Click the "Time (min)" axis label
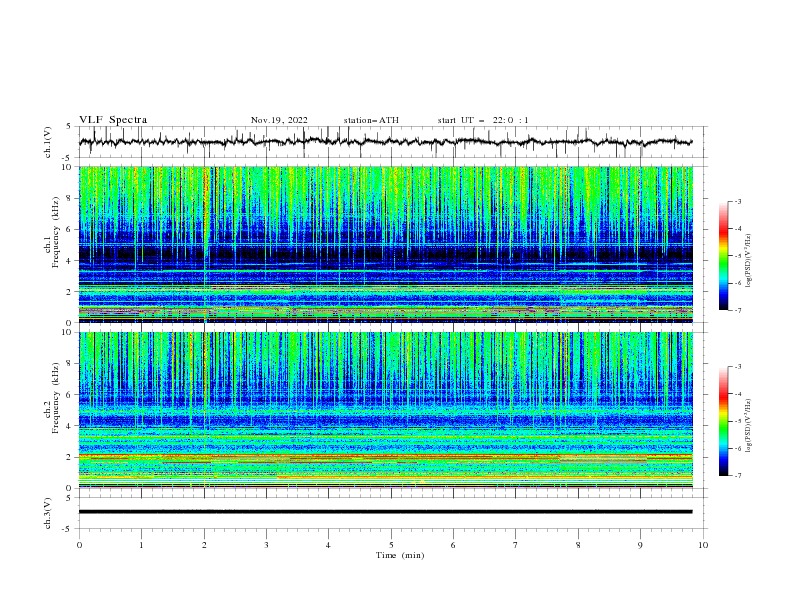The height and width of the screenshot is (612, 792). click(x=400, y=555)
